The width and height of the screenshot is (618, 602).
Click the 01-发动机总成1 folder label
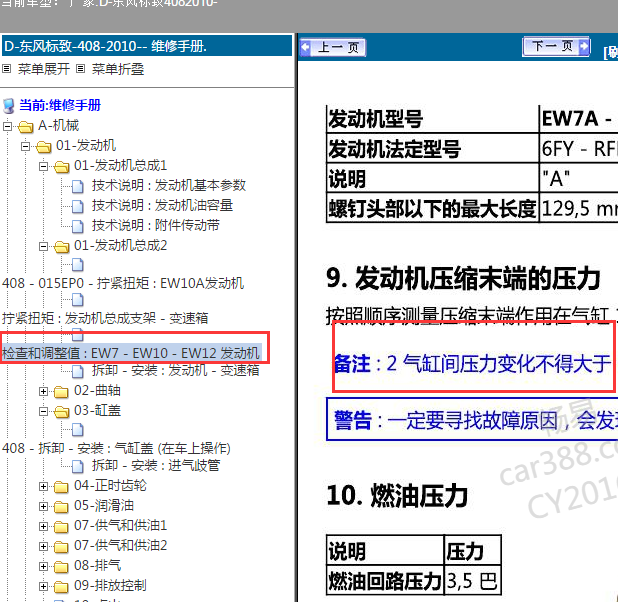point(121,166)
